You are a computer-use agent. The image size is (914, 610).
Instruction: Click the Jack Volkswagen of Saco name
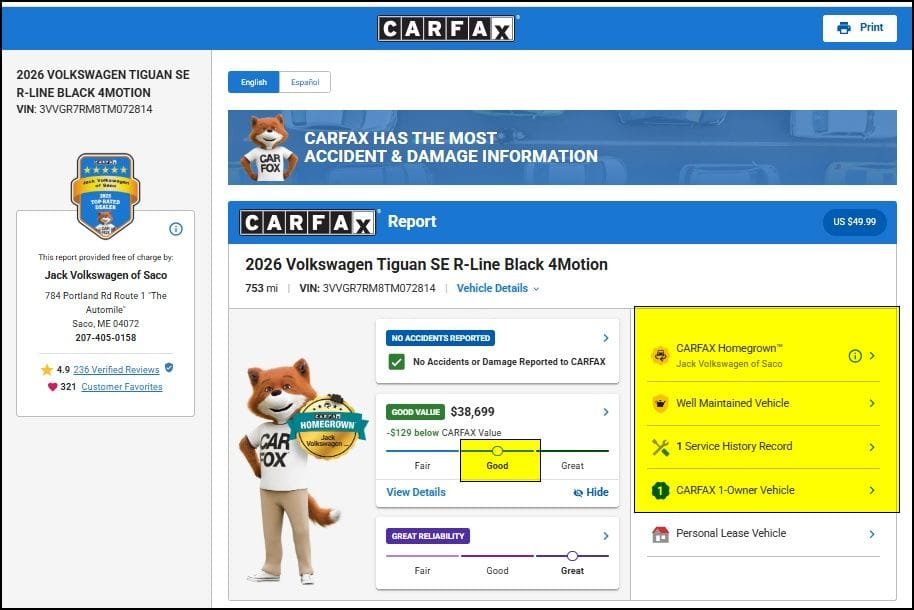pyautogui.click(x=106, y=275)
